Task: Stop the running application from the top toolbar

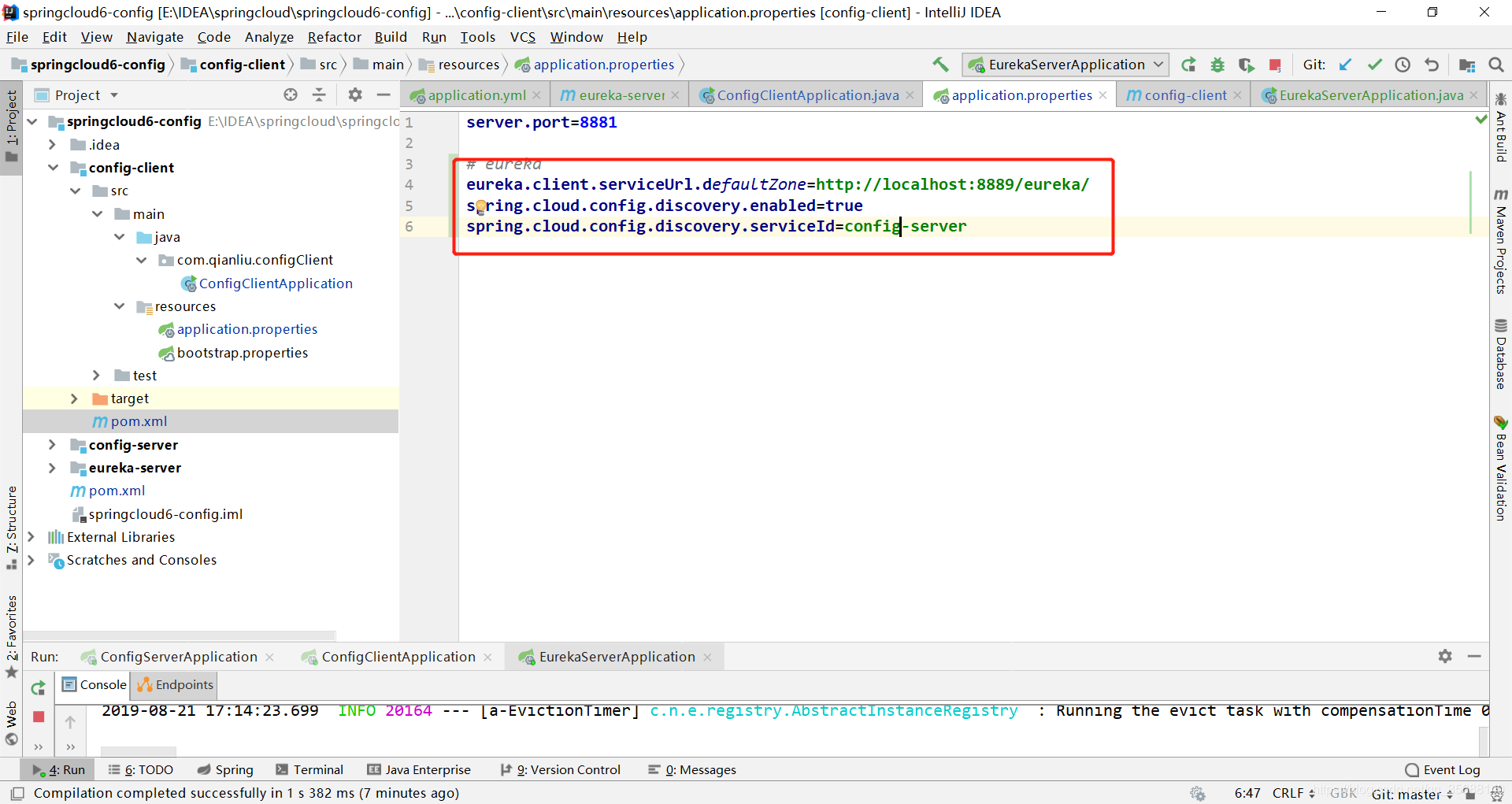Action: coord(1275,65)
